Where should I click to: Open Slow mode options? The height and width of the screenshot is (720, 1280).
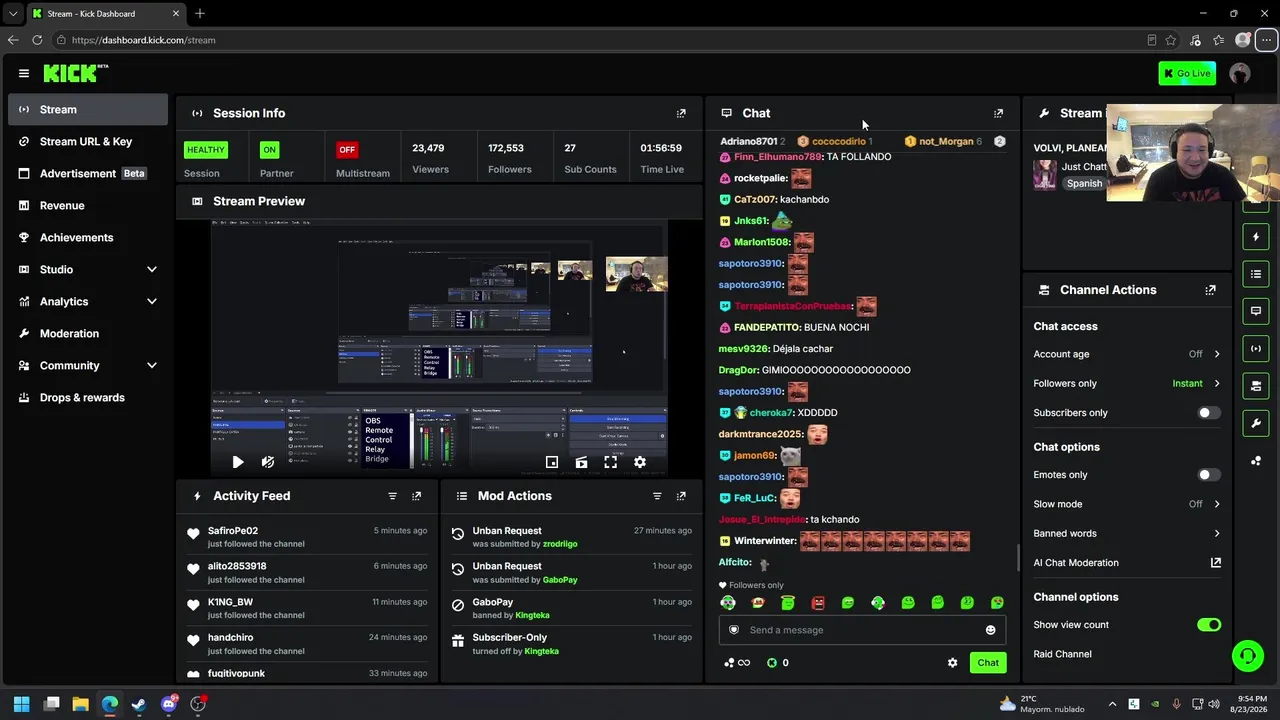coord(1127,504)
